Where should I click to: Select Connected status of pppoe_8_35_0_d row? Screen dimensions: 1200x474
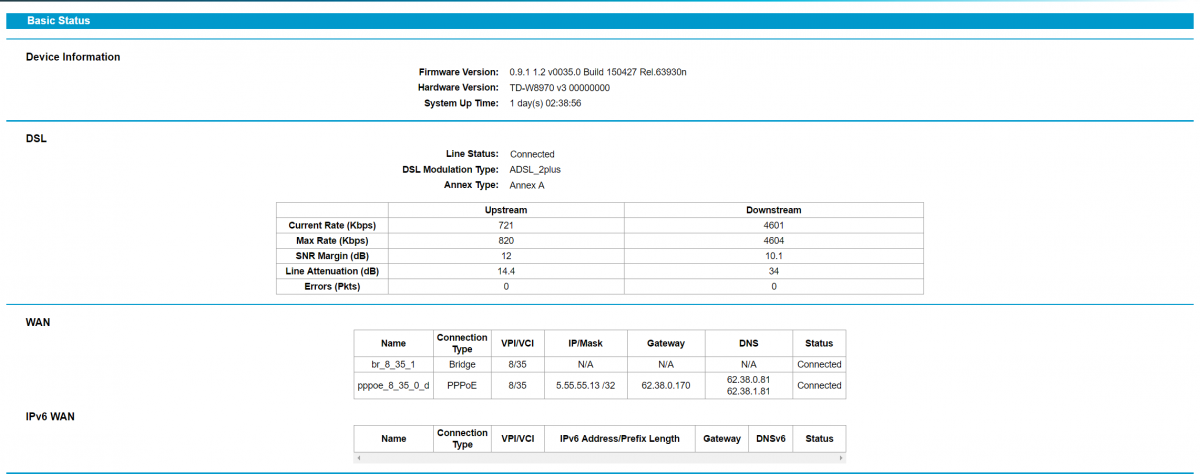pos(819,385)
